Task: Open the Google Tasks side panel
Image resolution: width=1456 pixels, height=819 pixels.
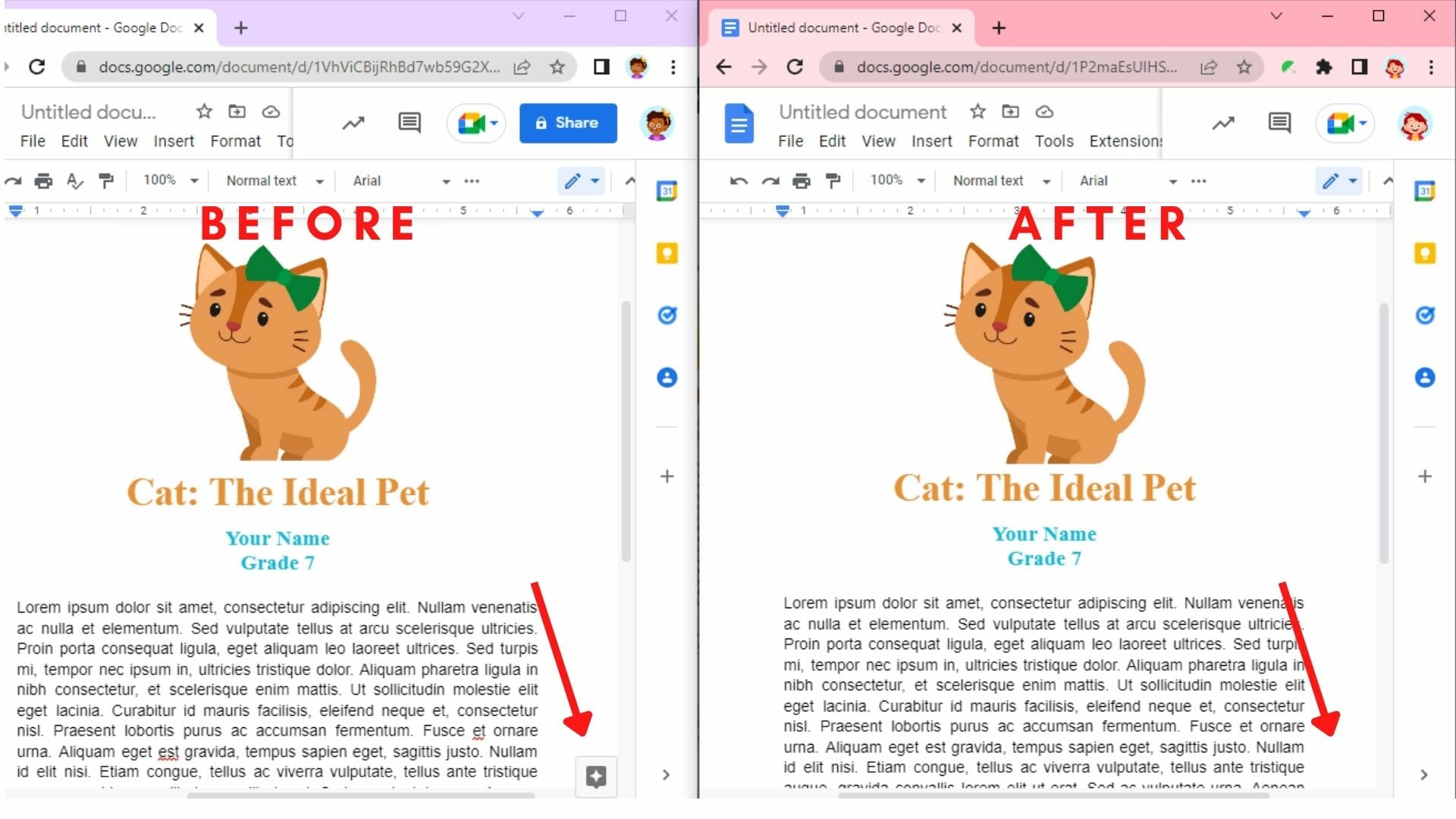Action: 1425,315
